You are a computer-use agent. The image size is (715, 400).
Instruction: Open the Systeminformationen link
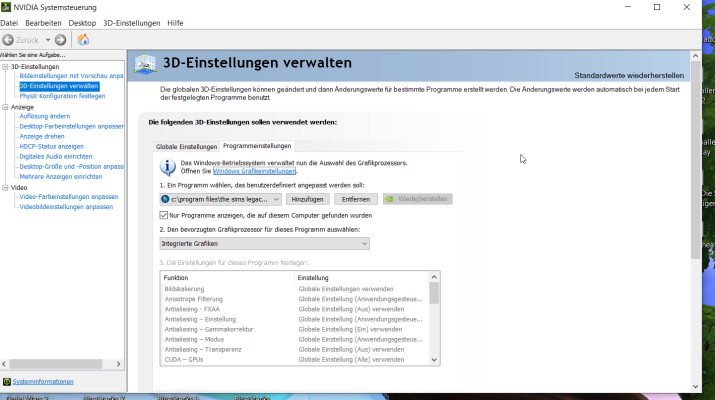[x=43, y=382]
